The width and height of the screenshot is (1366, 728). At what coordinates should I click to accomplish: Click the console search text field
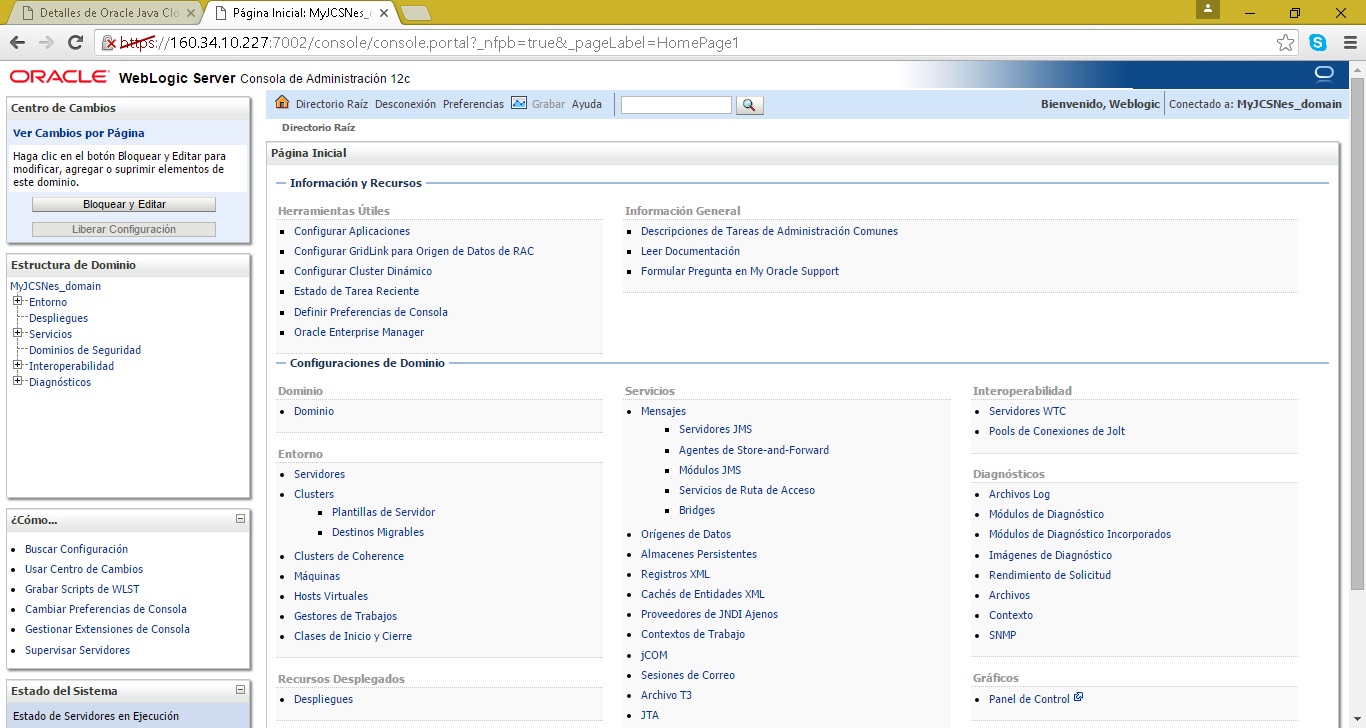(676, 105)
